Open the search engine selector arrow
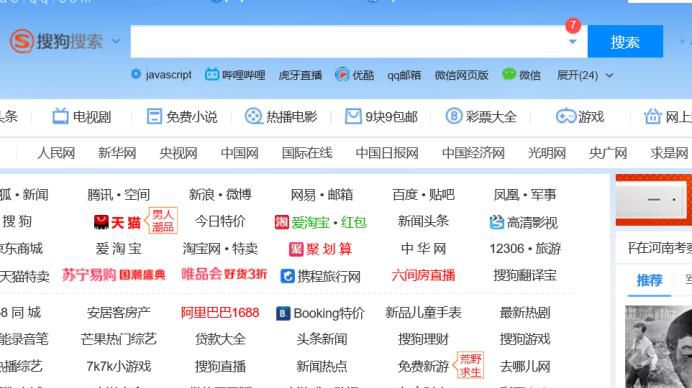Viewport: 692px width, 388px height. [116, 41]
